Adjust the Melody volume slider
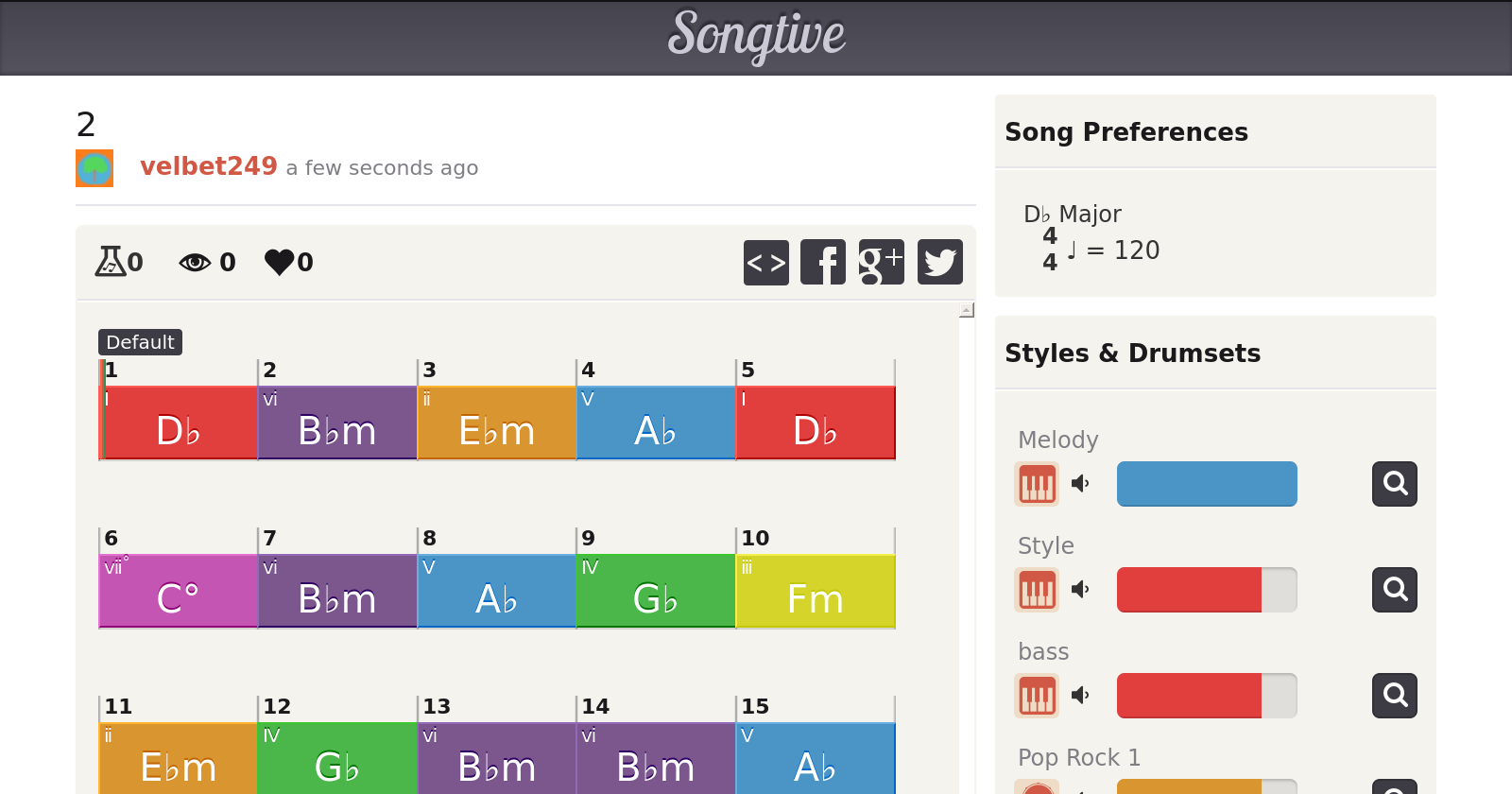This screenshot has width=1512, height=794. (x=1206, y=484)
